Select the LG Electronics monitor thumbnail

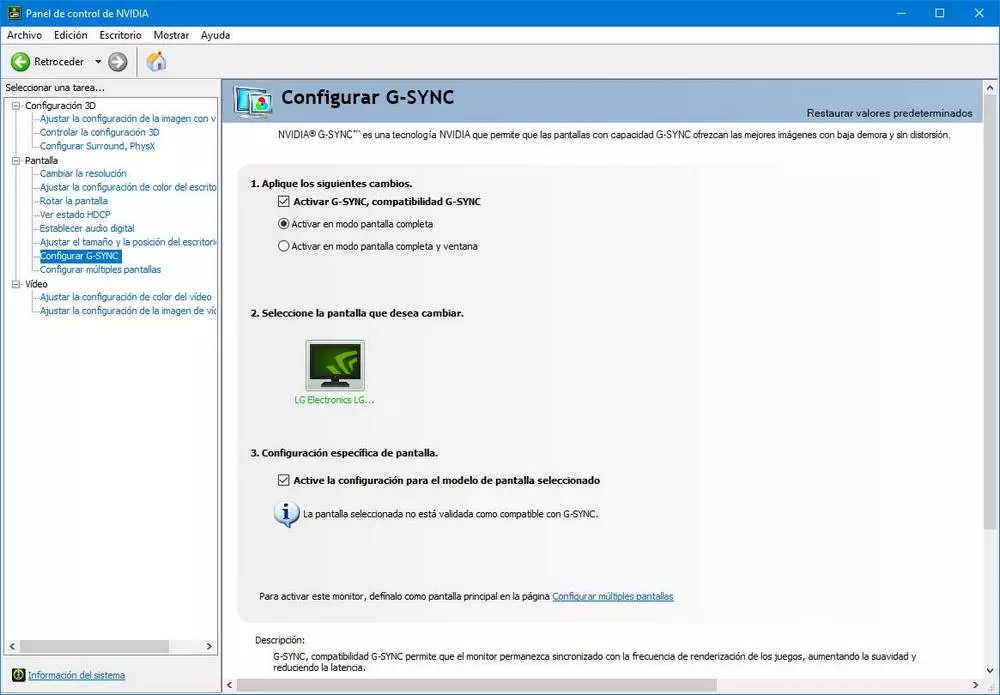(335, 365)
